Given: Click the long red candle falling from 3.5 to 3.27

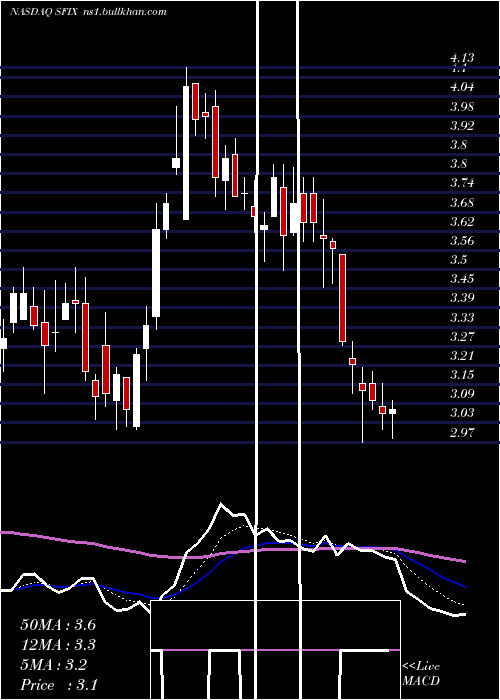Looking at the screenshot, I should point(342,298).
